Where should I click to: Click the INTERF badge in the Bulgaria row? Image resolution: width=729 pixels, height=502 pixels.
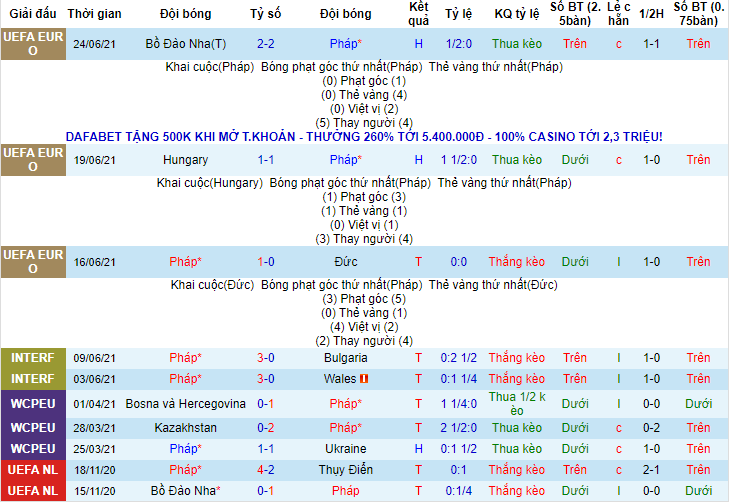[33, 357]
